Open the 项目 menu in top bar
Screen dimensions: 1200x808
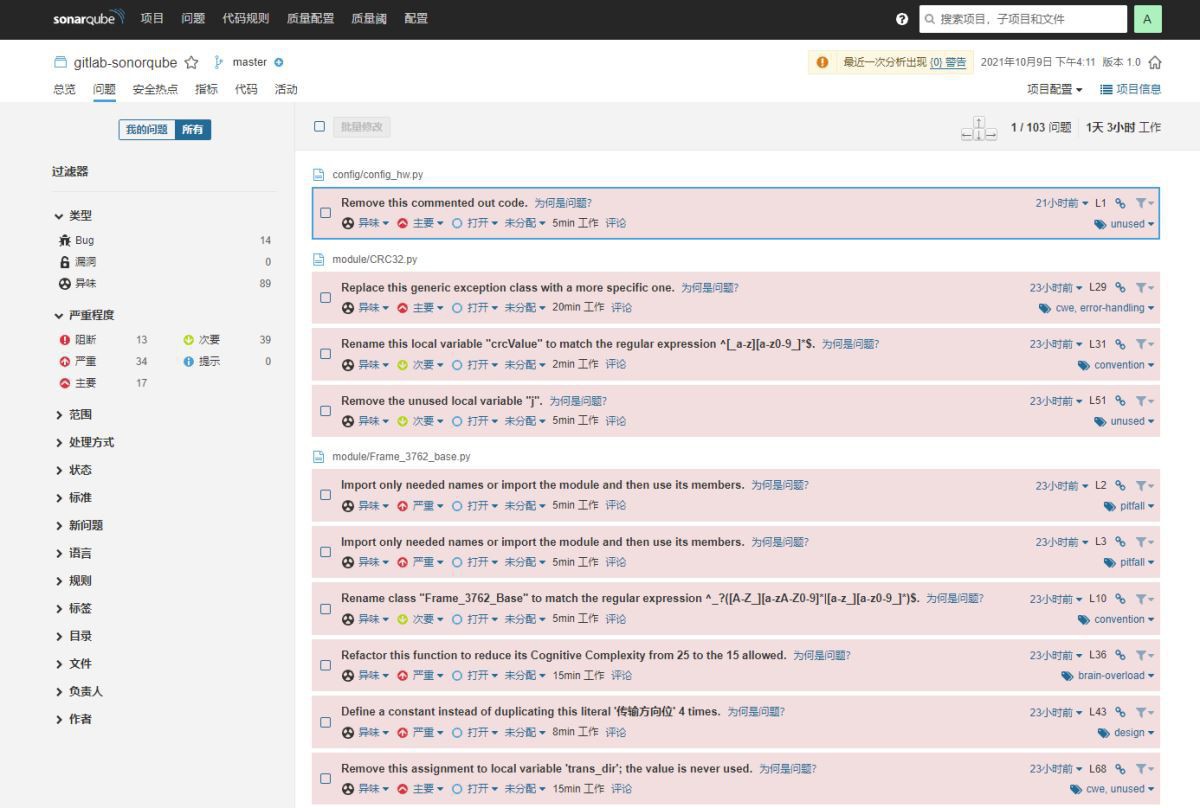pos(152,18)
